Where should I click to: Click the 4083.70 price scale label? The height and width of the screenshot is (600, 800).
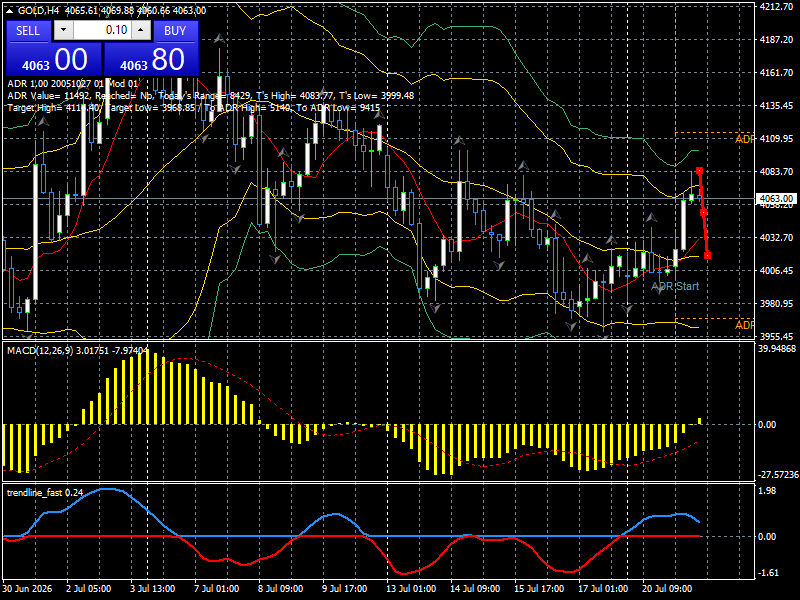click(776, 171)
